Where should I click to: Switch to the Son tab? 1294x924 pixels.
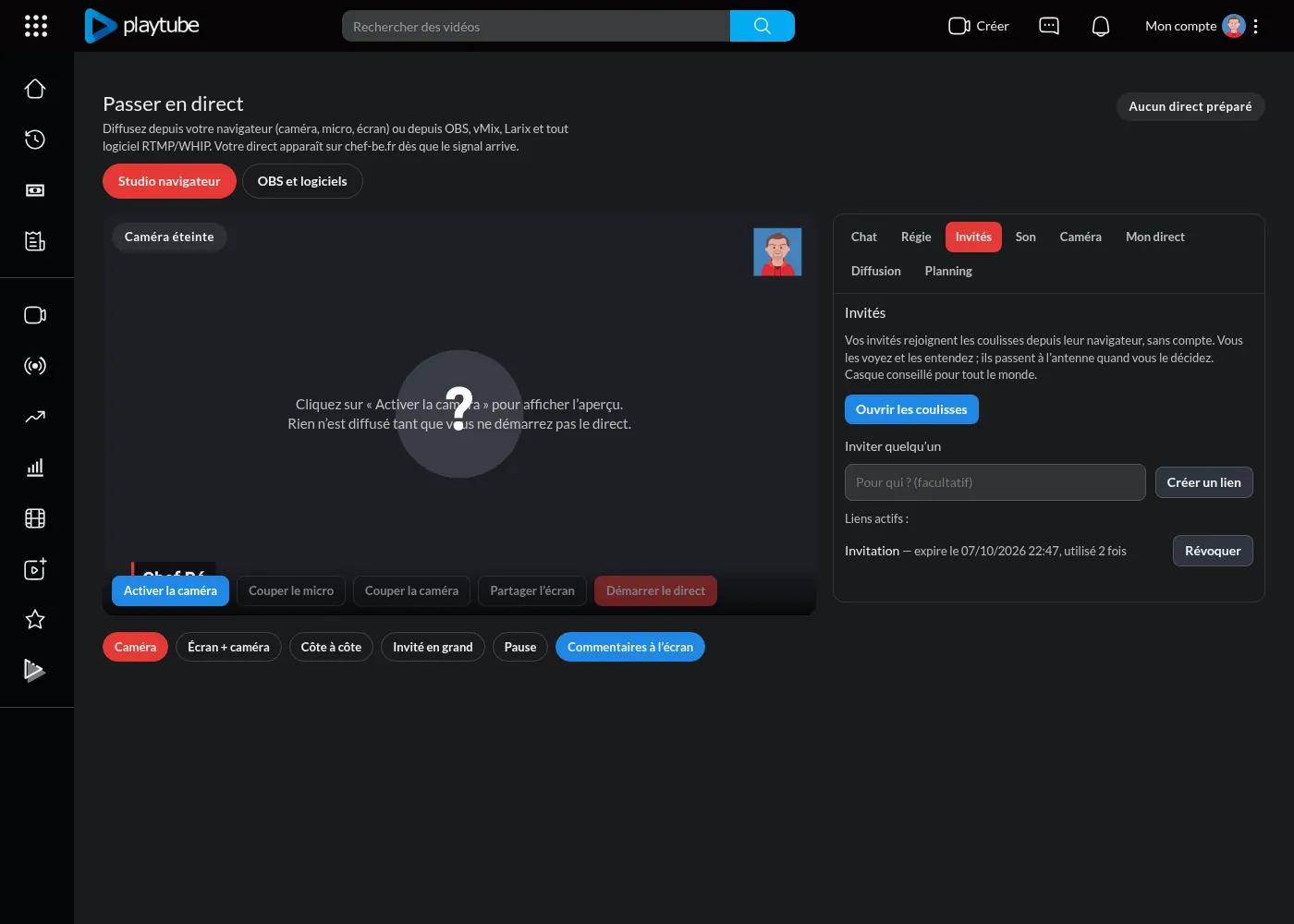1026,237
